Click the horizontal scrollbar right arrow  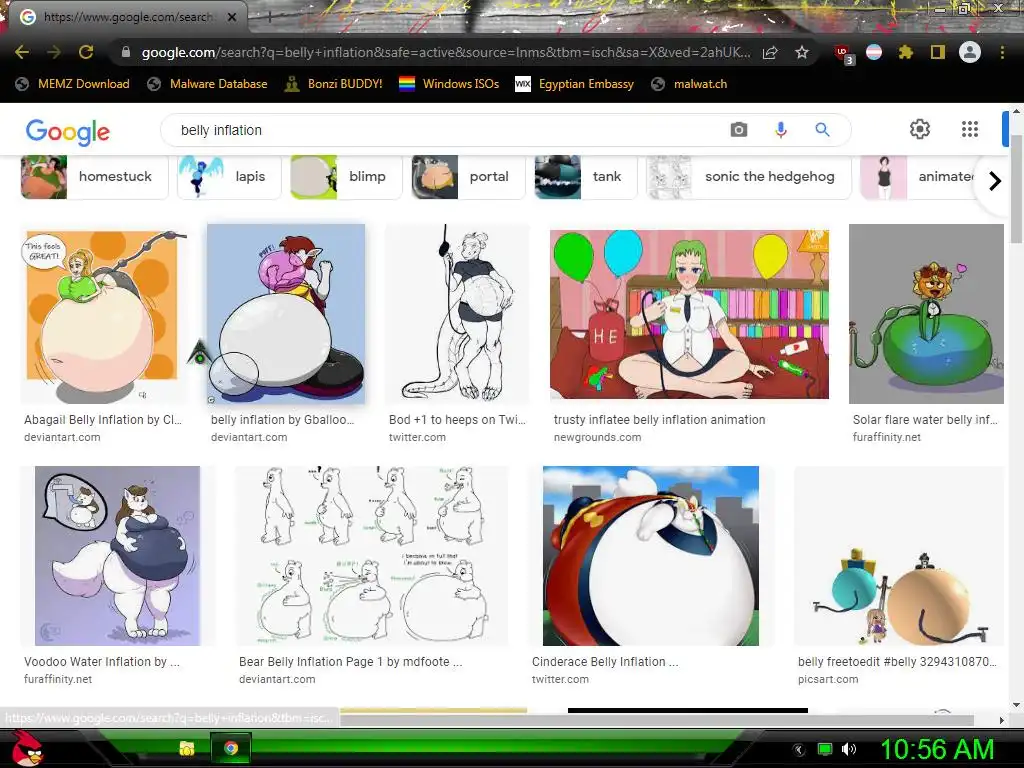click(1002, 720)
